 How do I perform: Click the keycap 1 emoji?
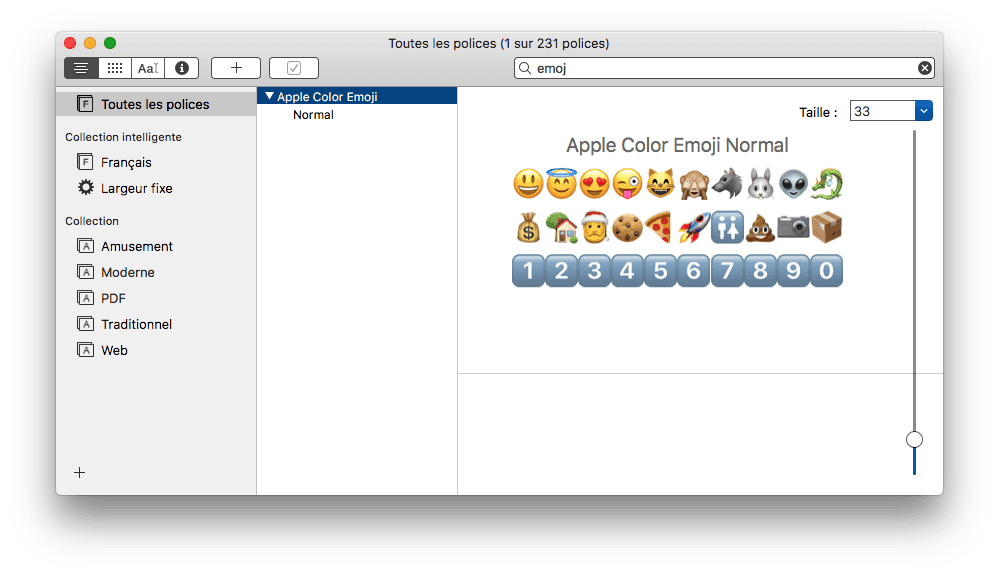pos(528,271)
